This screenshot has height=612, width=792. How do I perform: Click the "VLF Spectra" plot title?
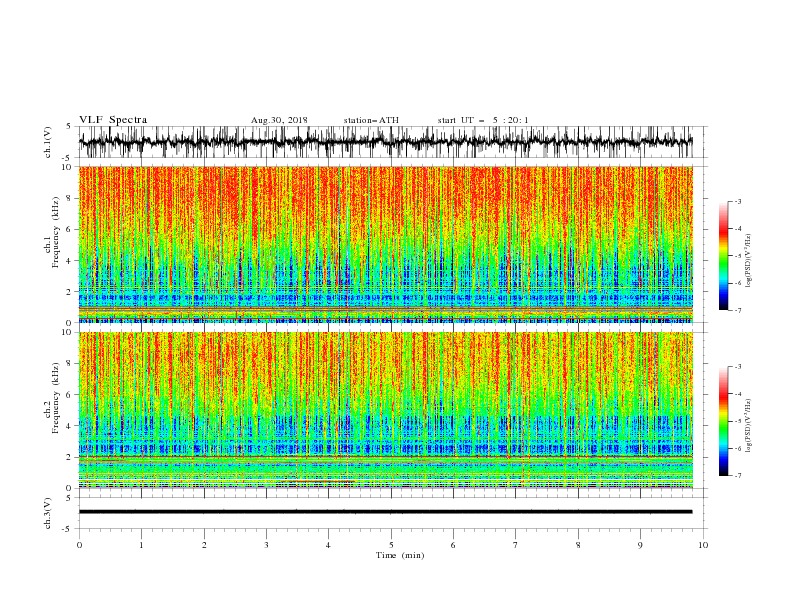click(x=113, y=120)
